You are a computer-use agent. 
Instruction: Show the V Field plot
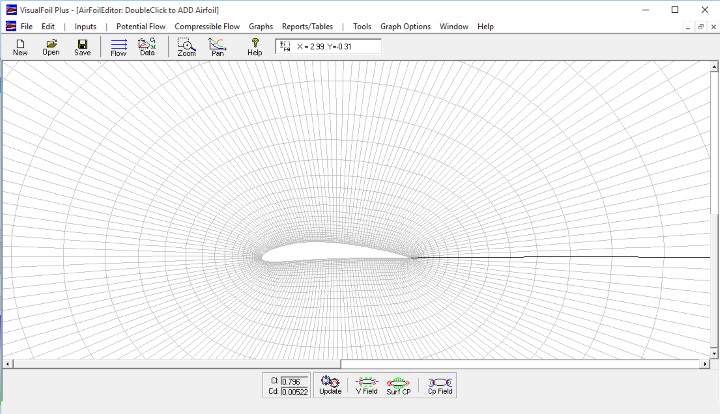(x=366, y=385)
